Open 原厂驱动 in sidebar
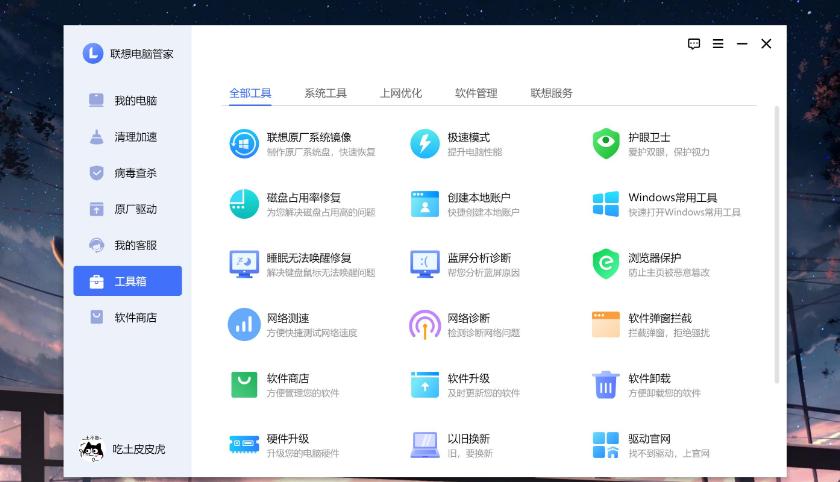 (x=128, y=209)
